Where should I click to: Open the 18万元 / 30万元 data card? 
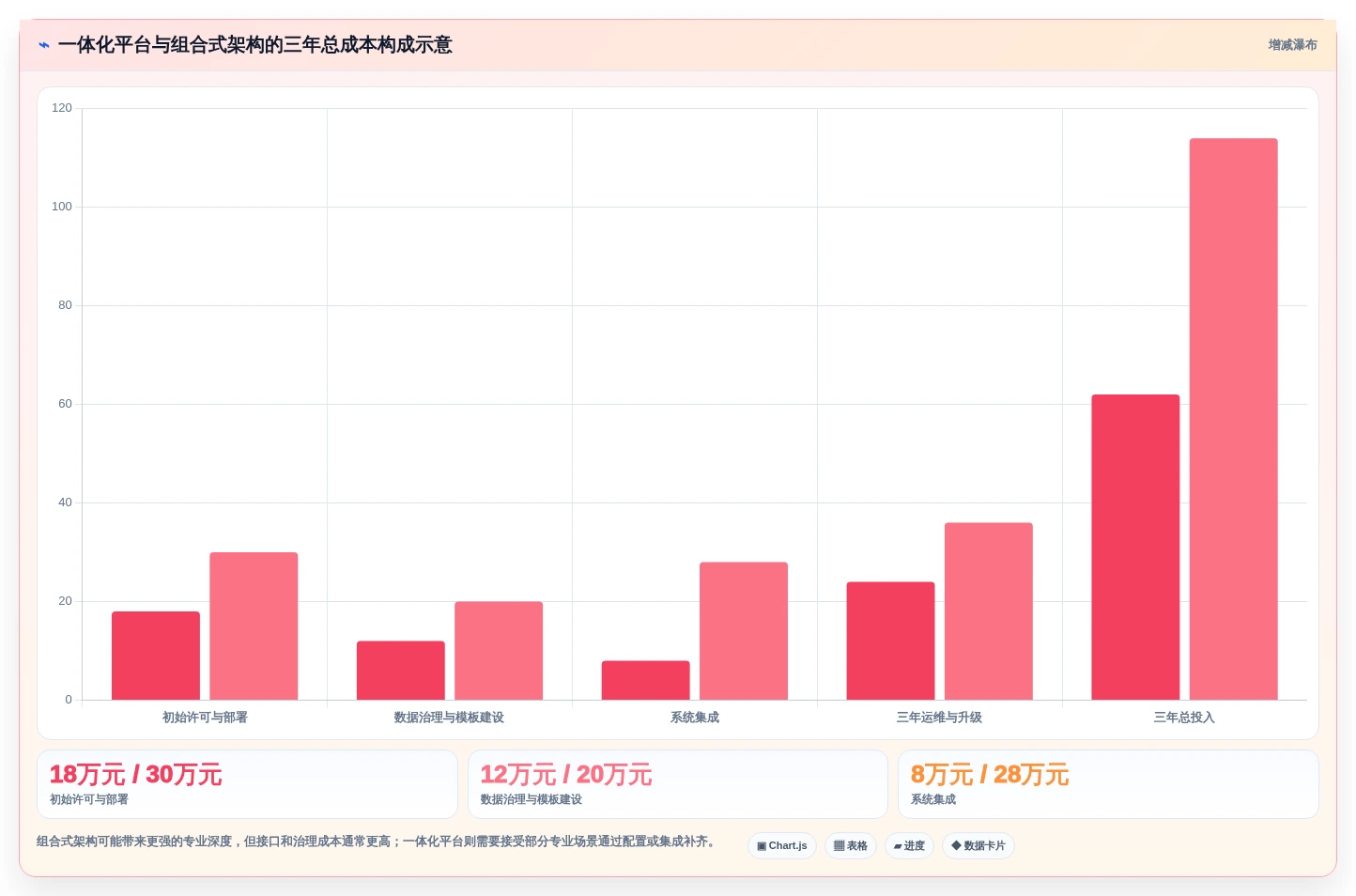tap(247, 784)
